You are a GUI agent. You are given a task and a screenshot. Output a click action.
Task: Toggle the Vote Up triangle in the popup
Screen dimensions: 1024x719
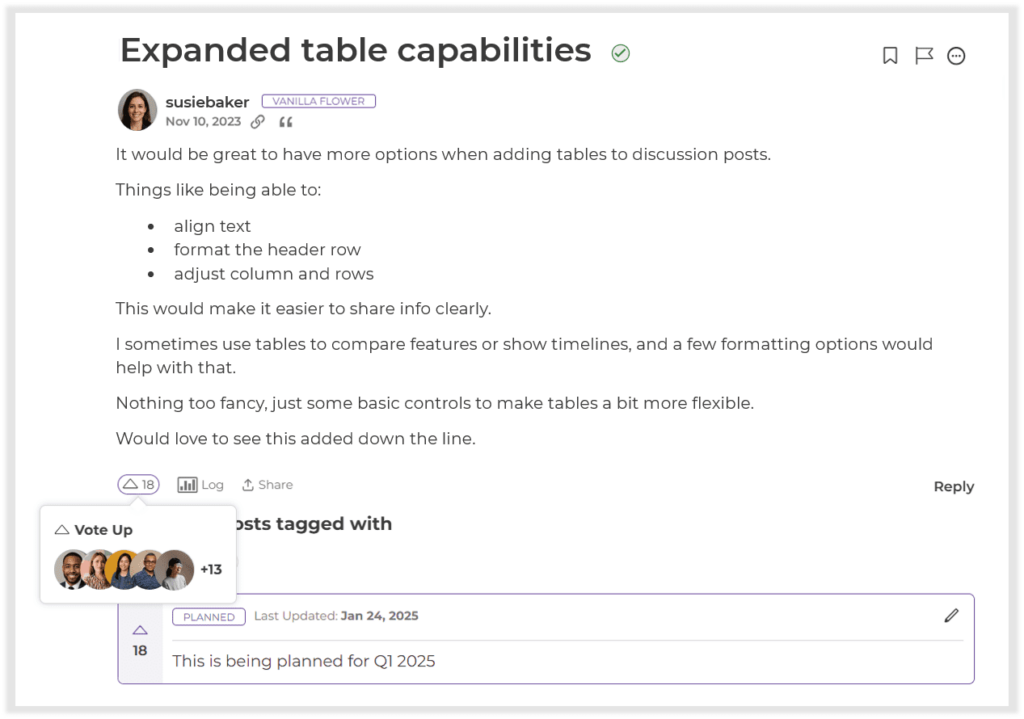(x=62, y=529)
